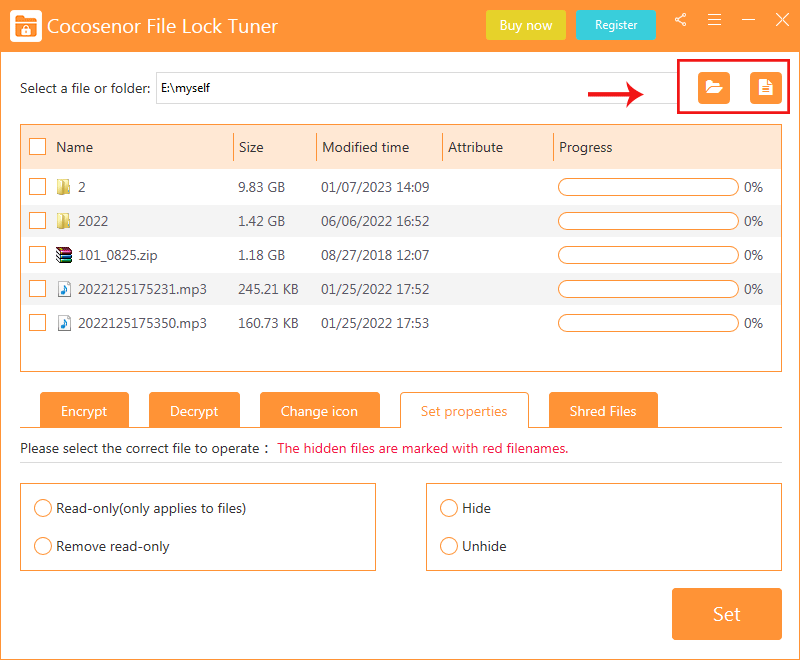The width and height of the screenshot is (800, 660).
Task: Go to the Shred Files tab
Action: [603, 410]
